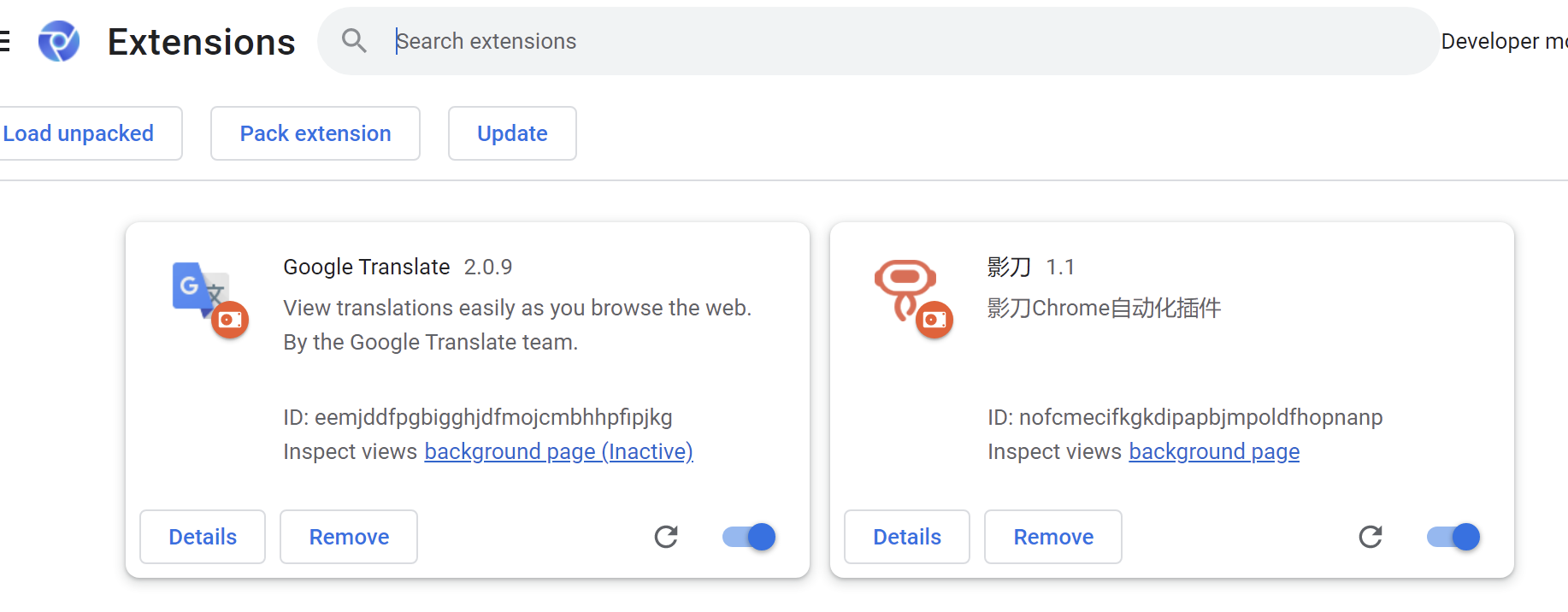This screenshot has width=1568, height=612.
Task: Click the Chrome Extensions logo icon
Action: 59,41
